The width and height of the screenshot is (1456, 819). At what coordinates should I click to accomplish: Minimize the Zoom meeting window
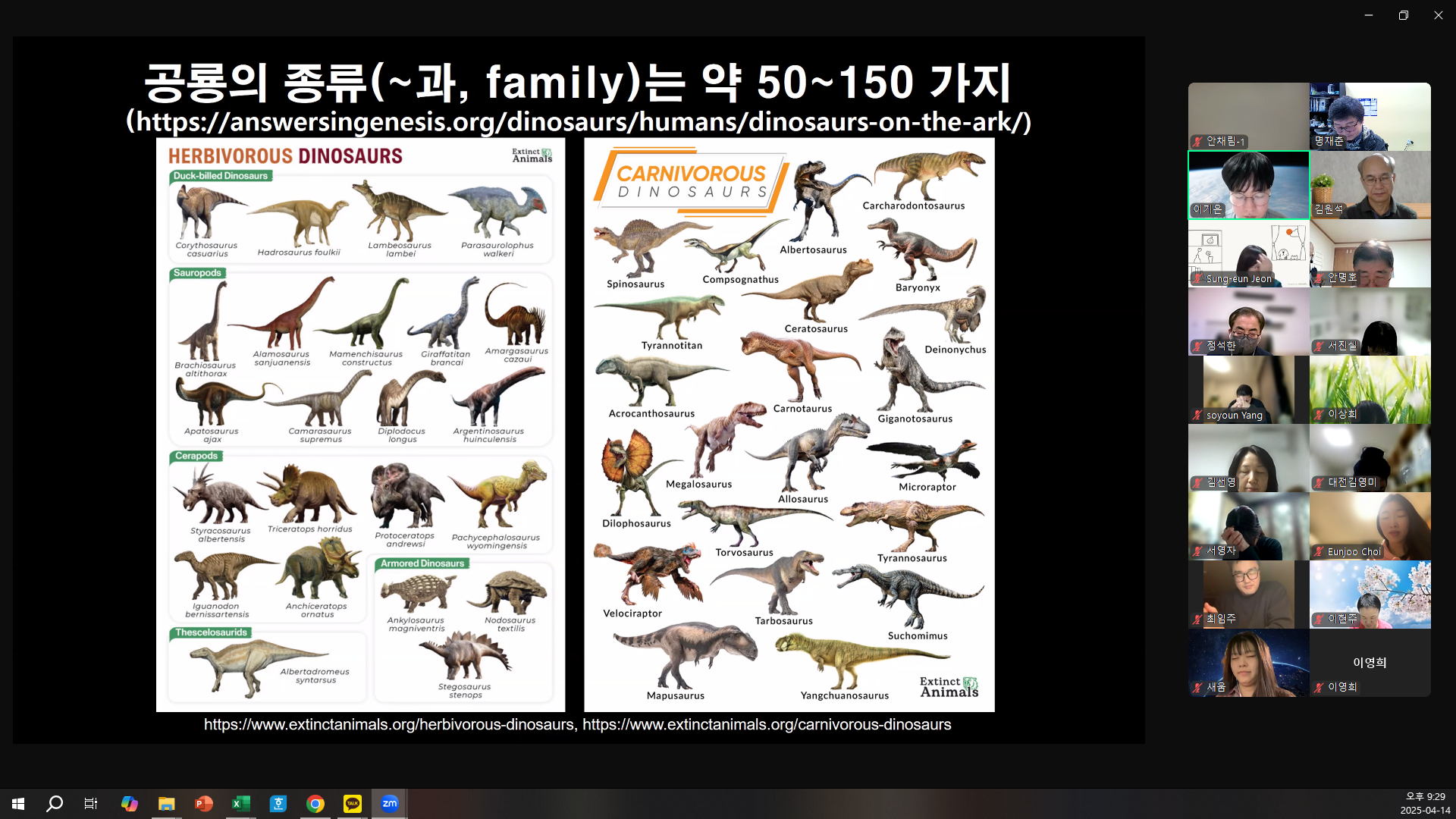(x=1369, y=15)
